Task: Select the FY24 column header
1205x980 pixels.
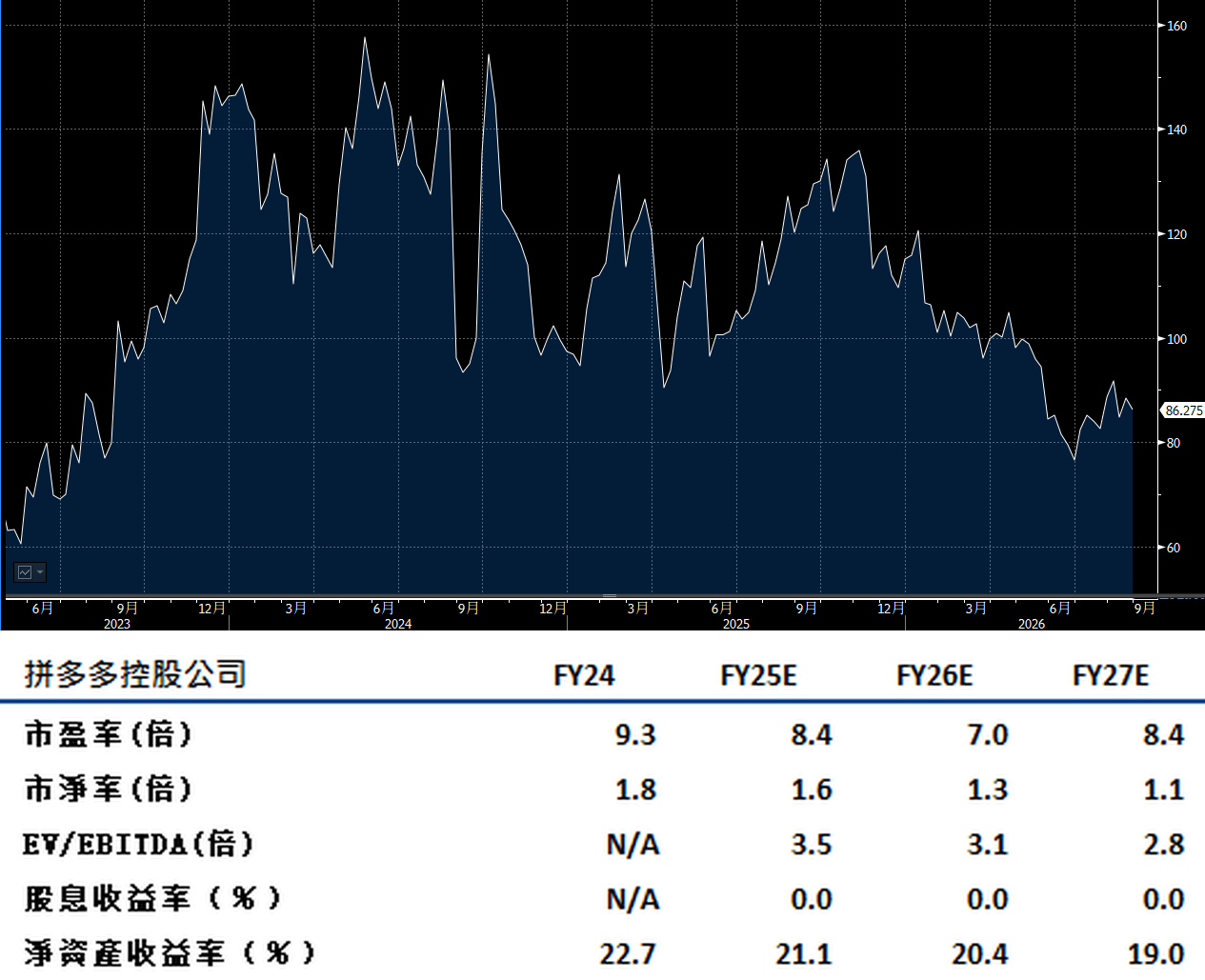Action: coord(584,675)
